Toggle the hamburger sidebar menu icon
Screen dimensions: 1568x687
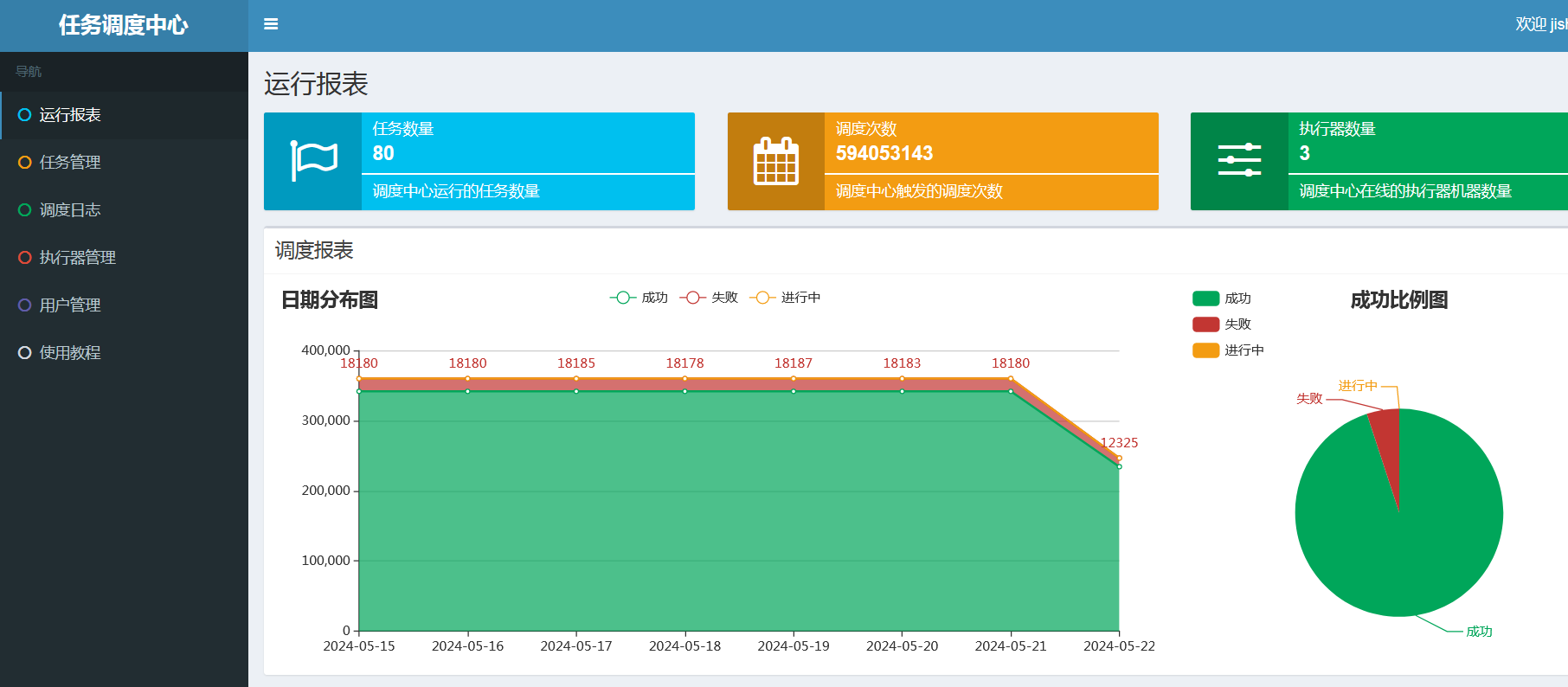271,24
